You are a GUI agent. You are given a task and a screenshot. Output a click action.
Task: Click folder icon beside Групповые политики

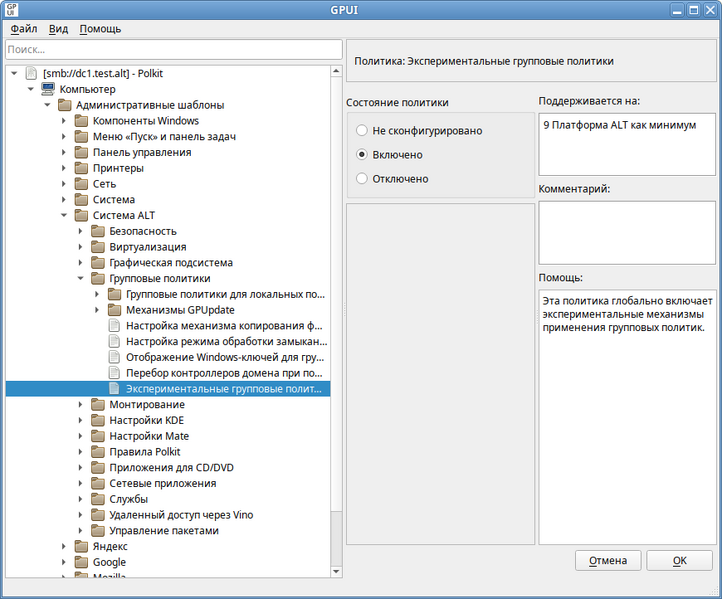pos(98,278)
